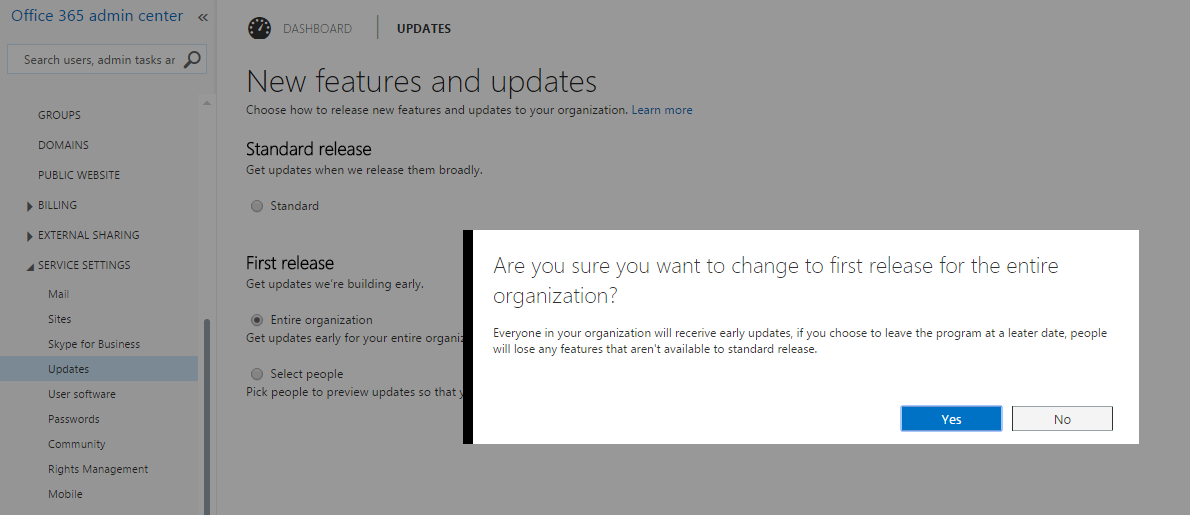This screenshot has height=515, width=1190.
Task: Click the dialog's 'Are you sure' heading
Action: pyautogui.click(x=776, y=280)
